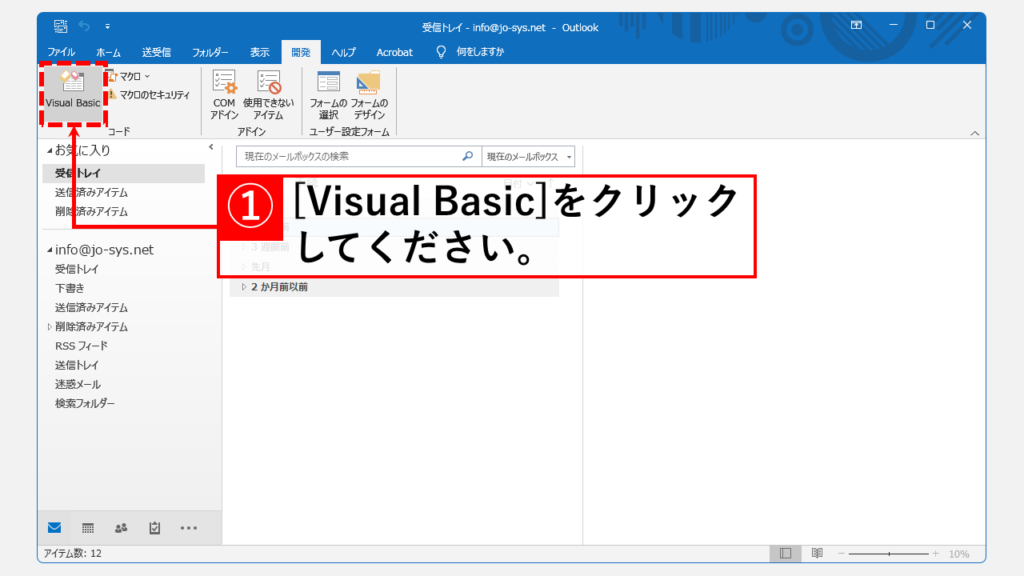Open the Tasks view icon
Viewport: 1024px width, 576px height.
[155, 528]
